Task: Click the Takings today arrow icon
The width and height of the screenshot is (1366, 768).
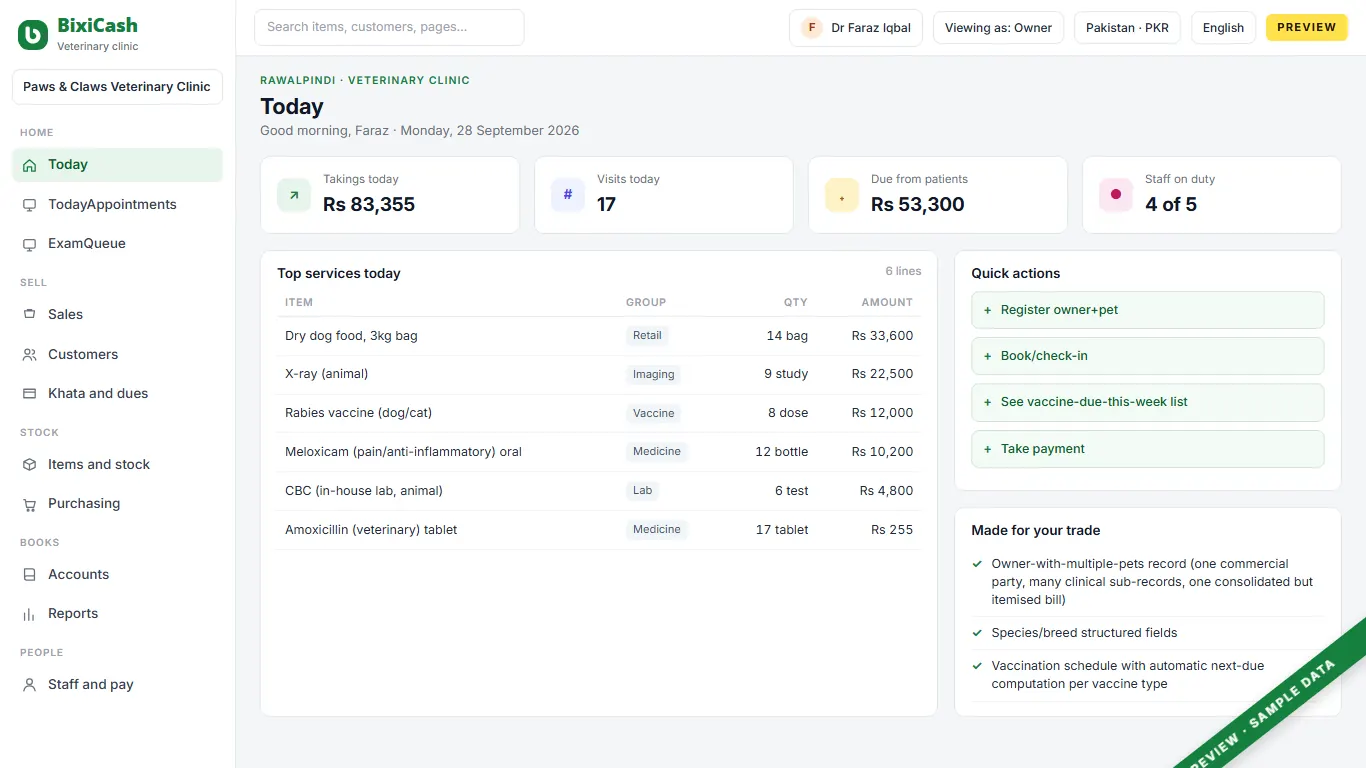Action: pyautogui.click(x=294, y=195)
